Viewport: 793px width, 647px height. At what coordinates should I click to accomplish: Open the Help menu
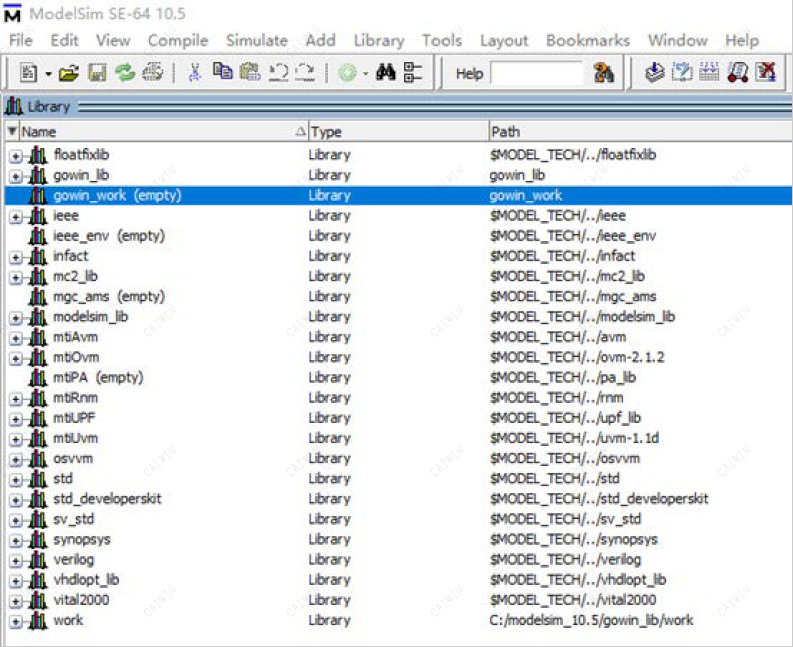point(742,40)
